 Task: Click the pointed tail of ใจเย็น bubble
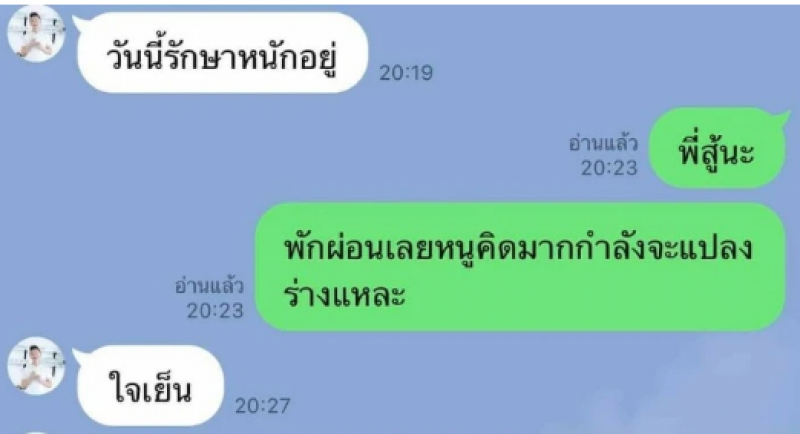click(x=80, y=355)
